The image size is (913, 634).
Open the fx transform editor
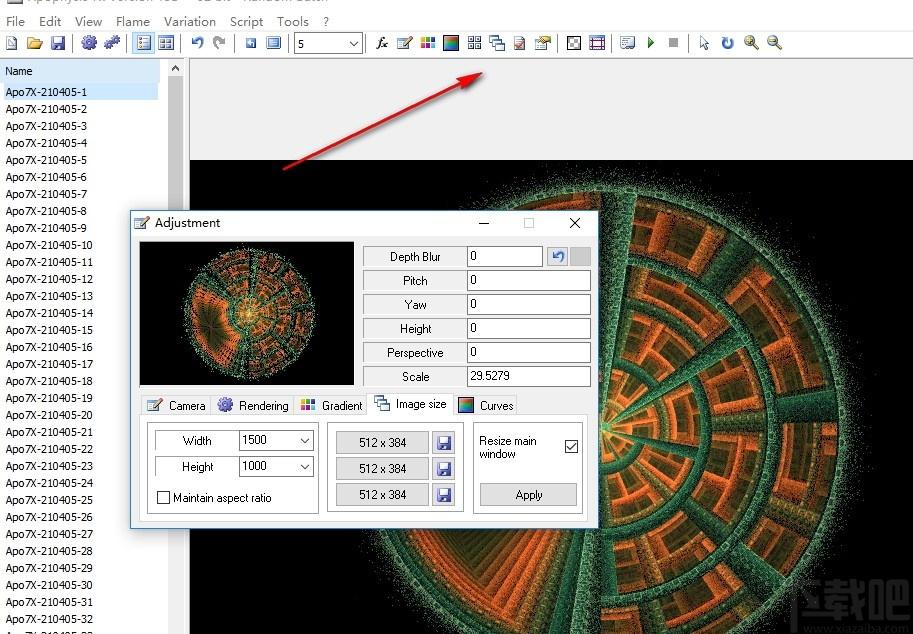pyautogui.click(x=382, y=43)
